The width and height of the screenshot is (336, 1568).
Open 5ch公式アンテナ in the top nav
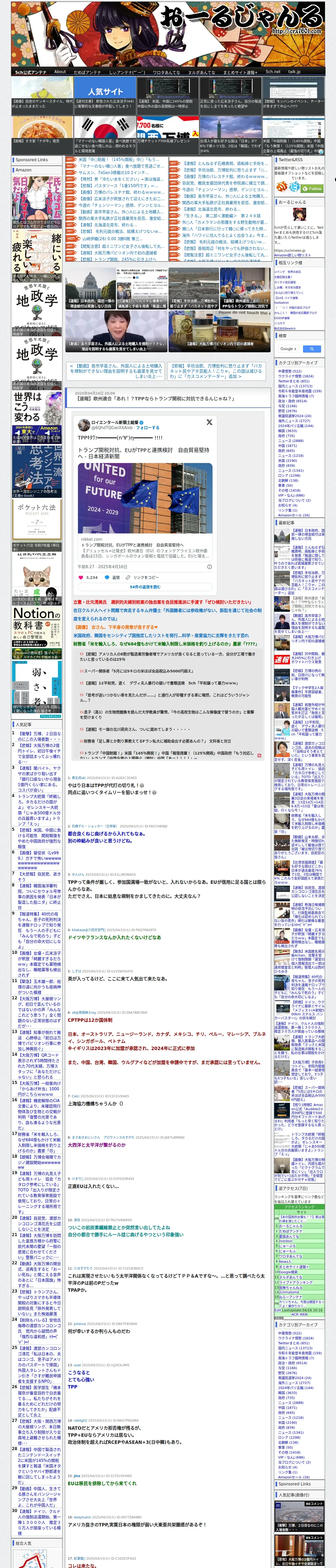pos(31,72)
